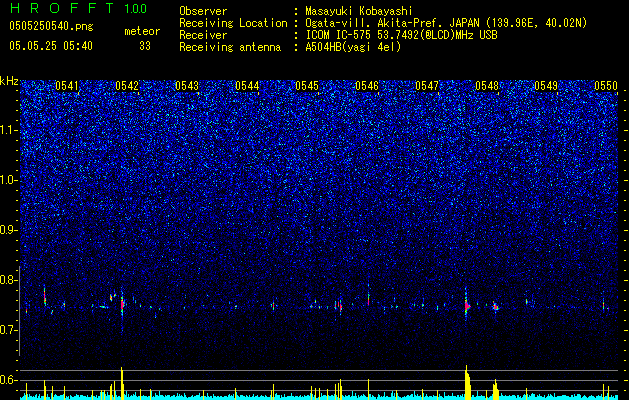Select the ICOM IC-575 53.7492 MHz receiver text

(401, 35)
